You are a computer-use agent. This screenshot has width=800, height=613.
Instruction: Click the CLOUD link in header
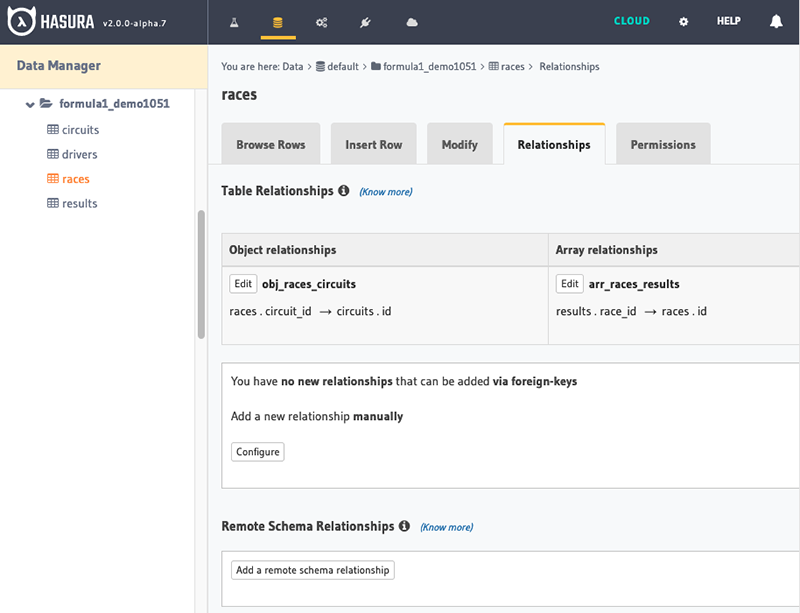(632, 21)
